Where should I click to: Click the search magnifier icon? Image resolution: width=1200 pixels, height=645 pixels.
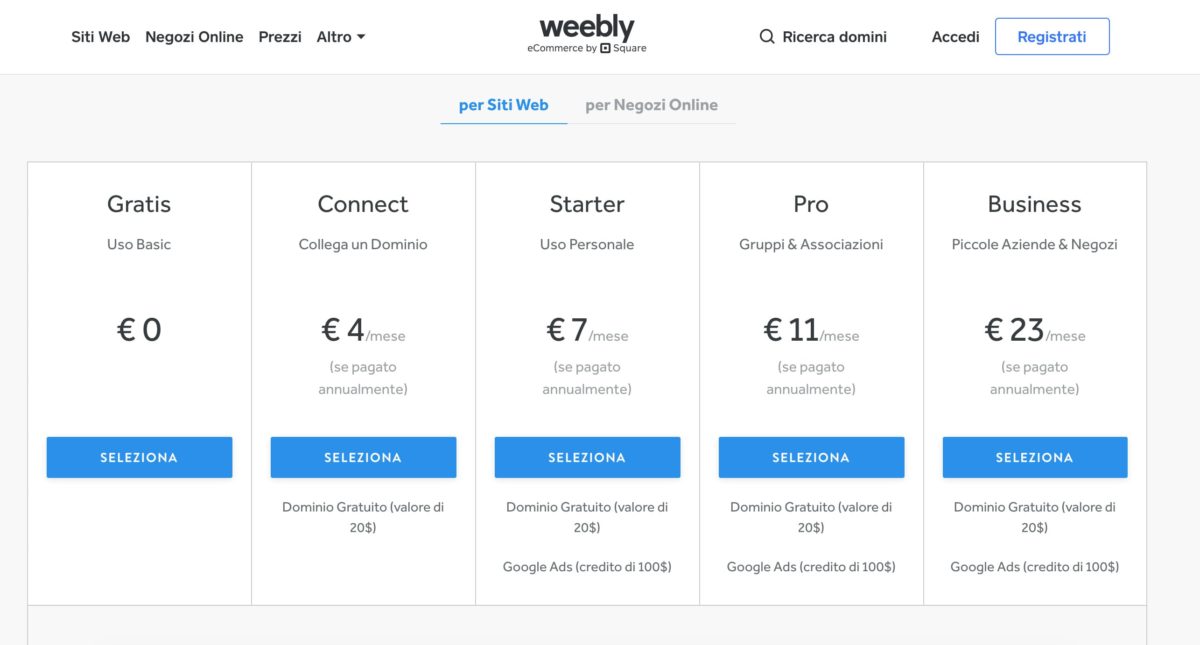(767, 37)
